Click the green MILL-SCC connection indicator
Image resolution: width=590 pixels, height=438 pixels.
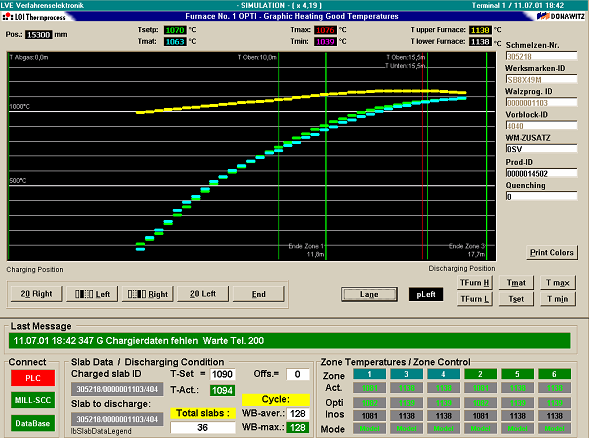[33, 400]
